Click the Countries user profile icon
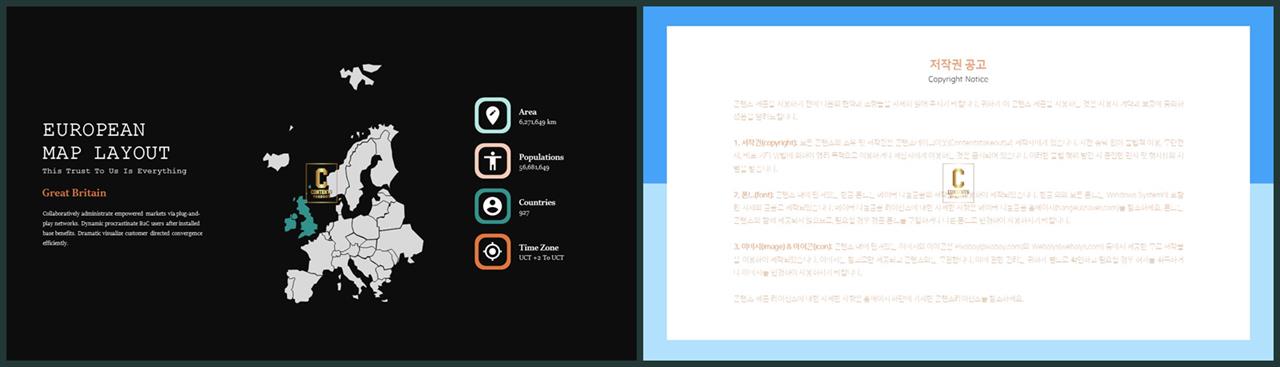The width and height of the screenshot is (1280, 367). 492,206
